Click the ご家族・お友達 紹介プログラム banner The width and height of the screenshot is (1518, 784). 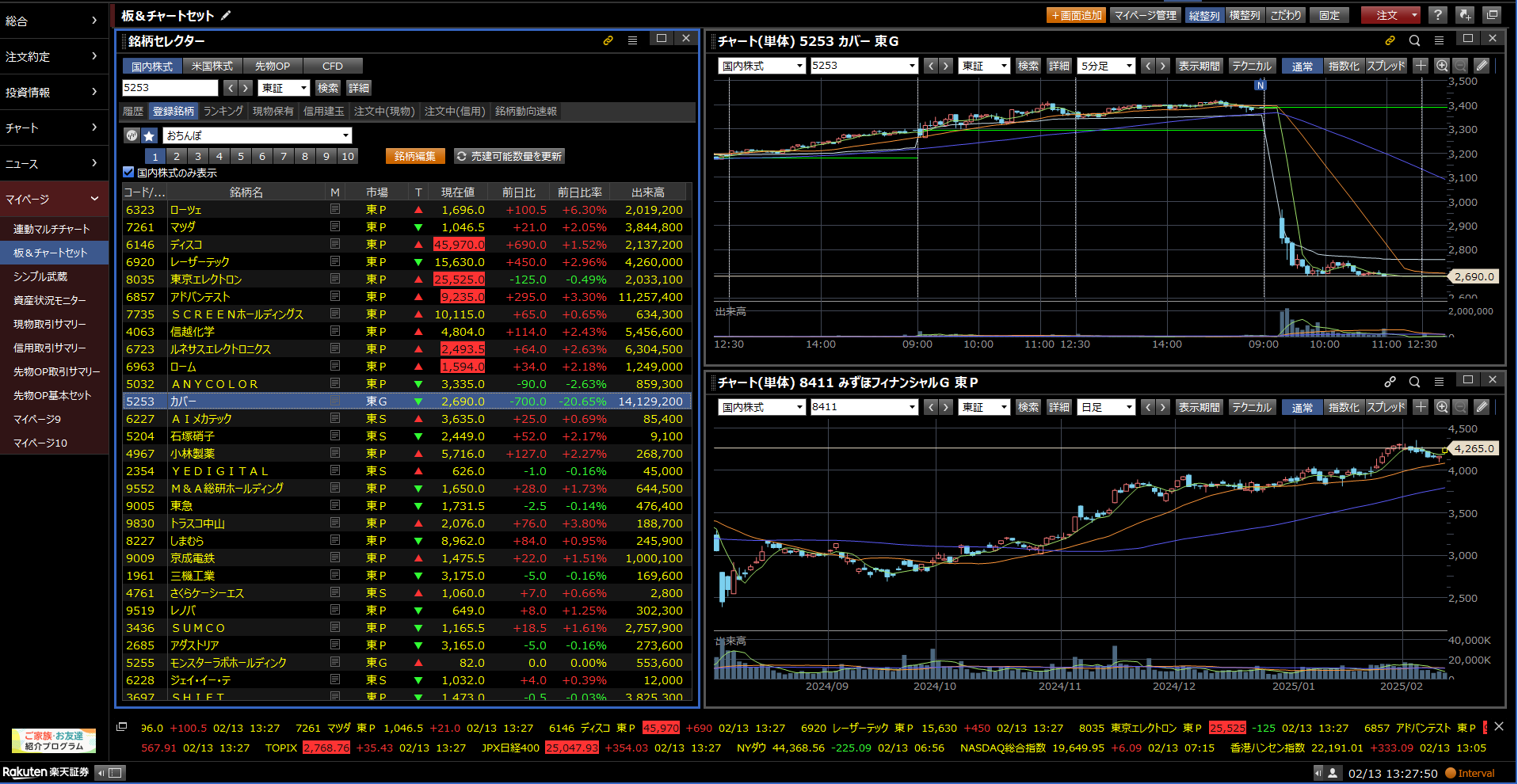point(54,740)
